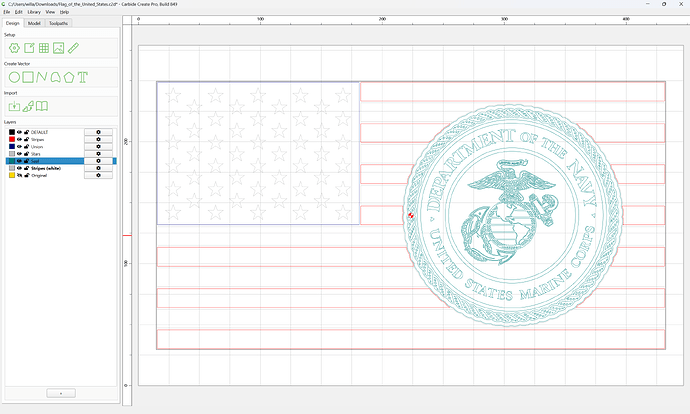Click the background image icon in Setup

click(59, 48)
